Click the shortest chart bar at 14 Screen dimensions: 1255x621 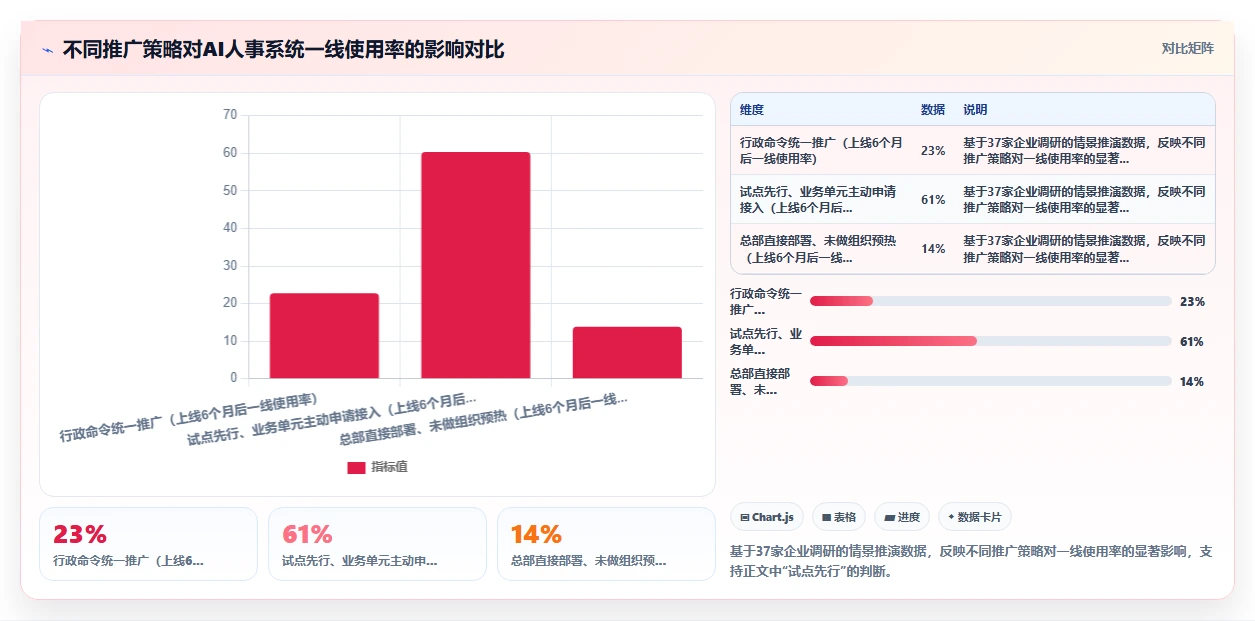627,352
